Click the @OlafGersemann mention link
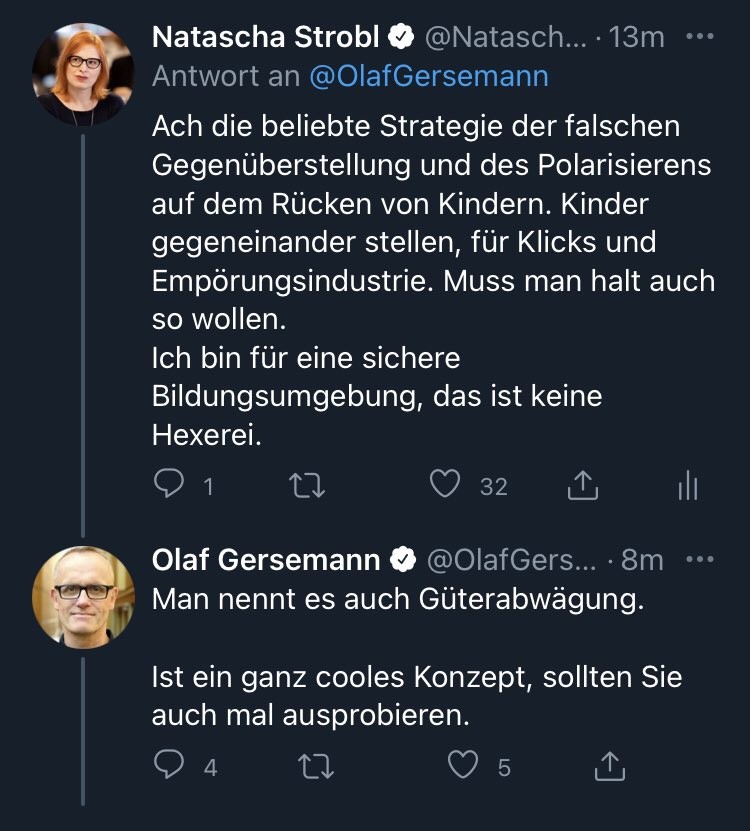Screen dimensions: 750x831 pos(429,77)
